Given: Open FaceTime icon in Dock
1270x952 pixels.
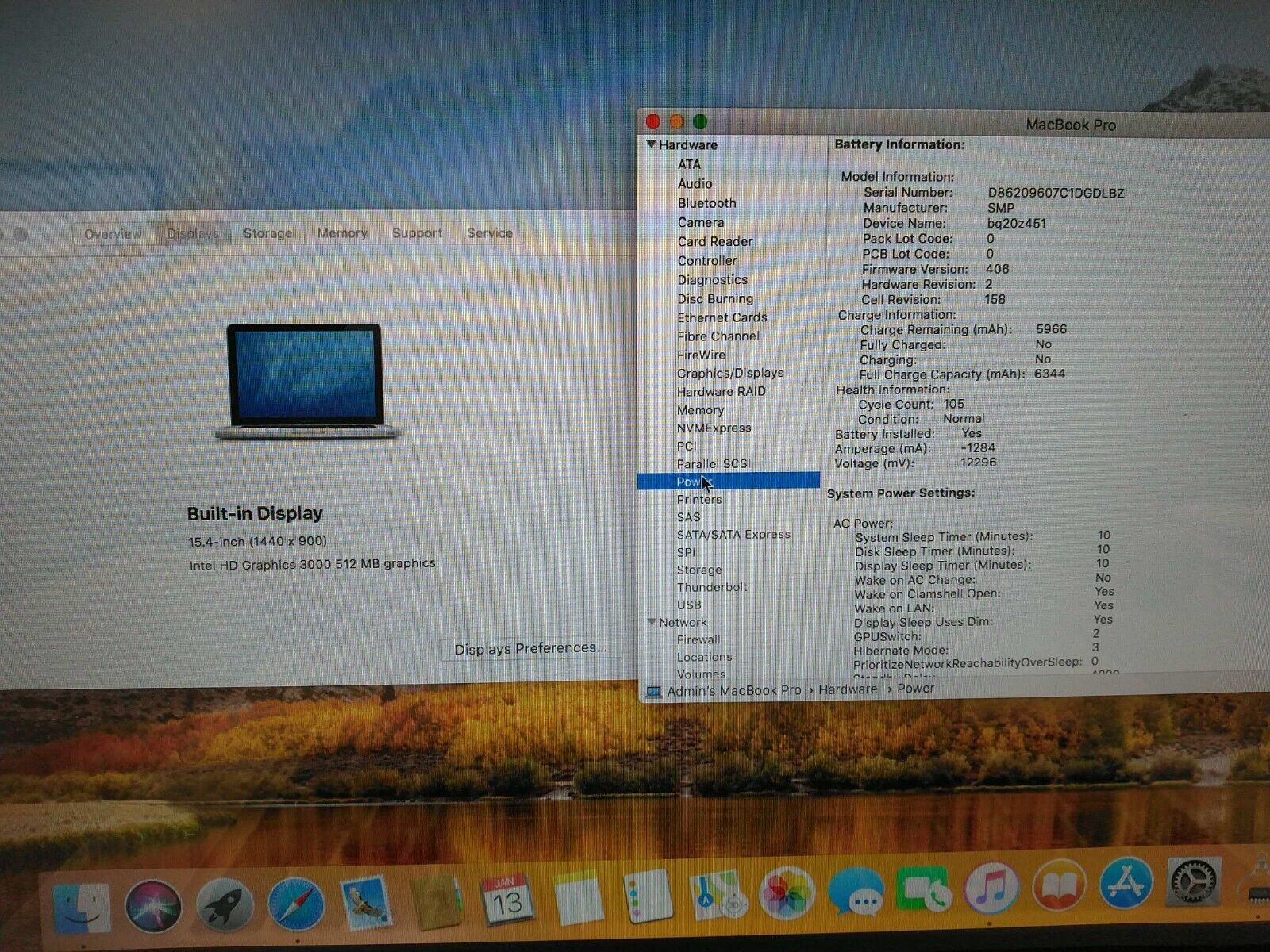Looking at the screenshot, I should point(924,890).
